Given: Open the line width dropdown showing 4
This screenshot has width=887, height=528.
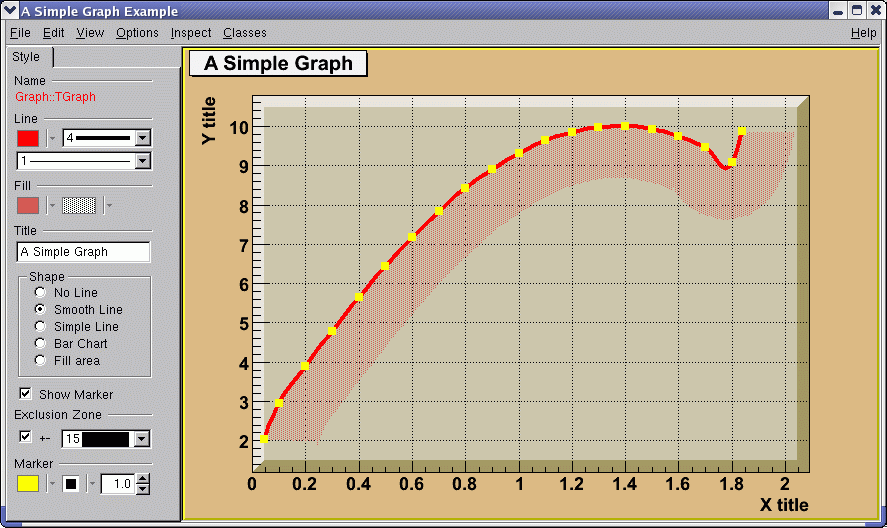Looking at the screenshot, I should (x=143, y=138).
